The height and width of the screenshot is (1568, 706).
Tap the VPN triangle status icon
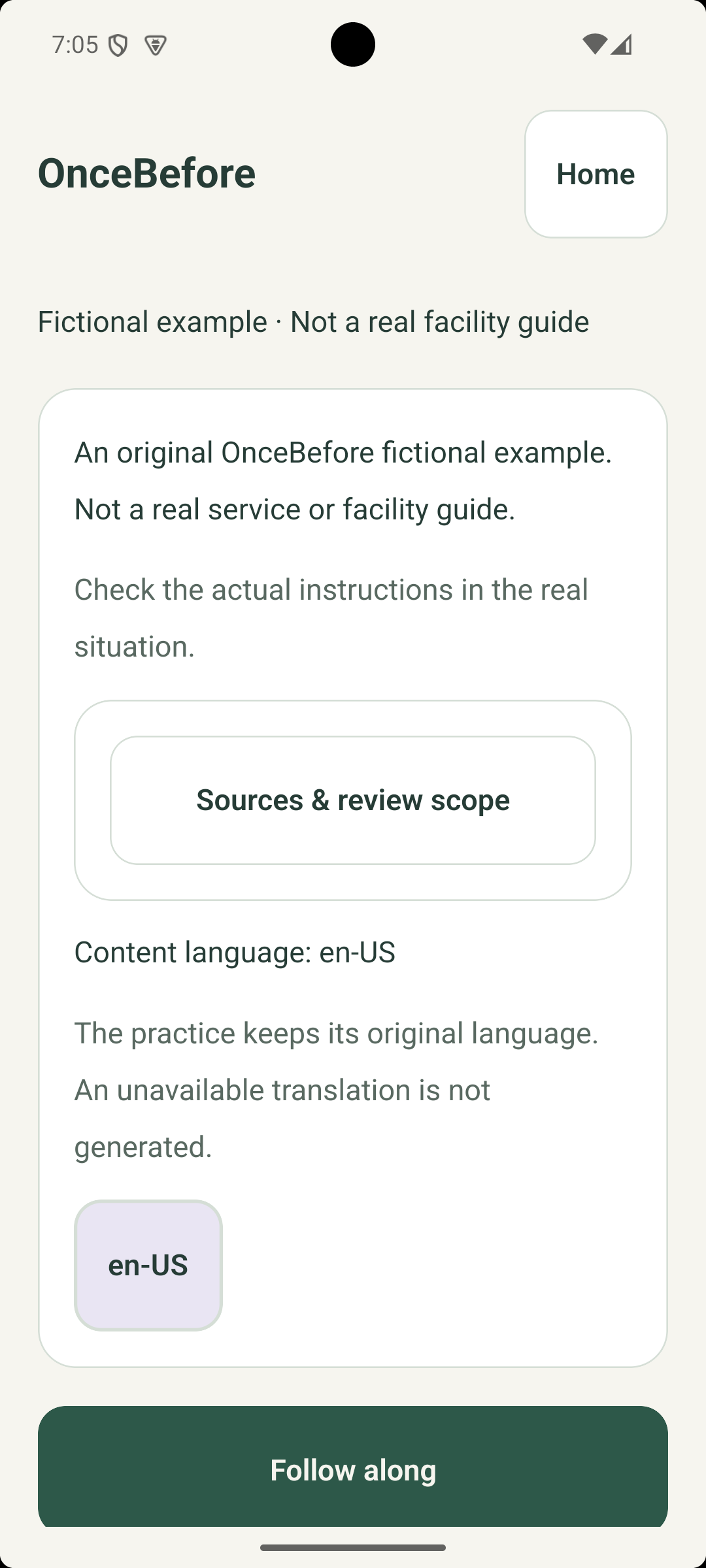[156, 46]
